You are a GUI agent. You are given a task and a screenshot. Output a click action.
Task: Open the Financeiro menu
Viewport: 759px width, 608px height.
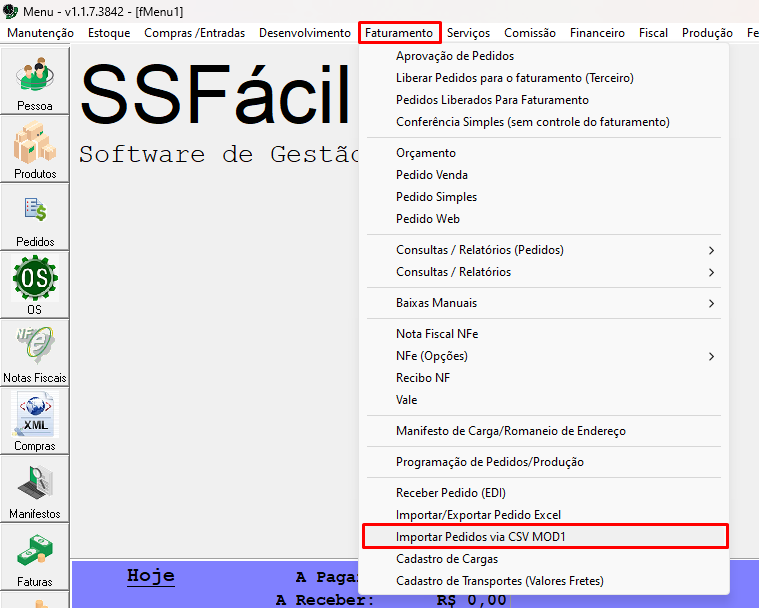coord(597,33)
